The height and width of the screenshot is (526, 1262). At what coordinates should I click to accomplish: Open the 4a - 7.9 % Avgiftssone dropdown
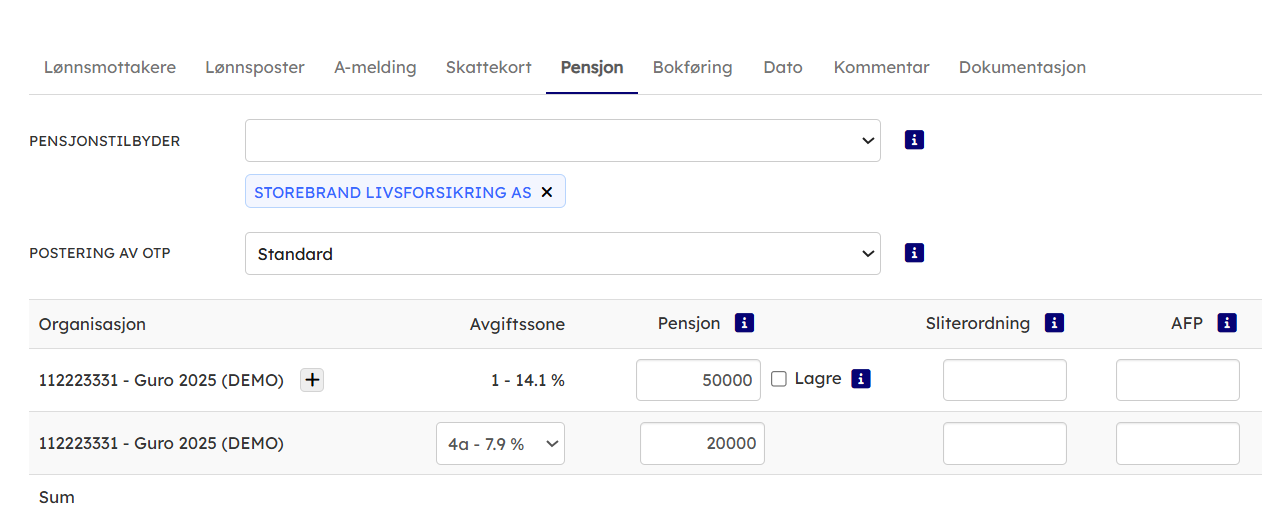pos(500,444)
